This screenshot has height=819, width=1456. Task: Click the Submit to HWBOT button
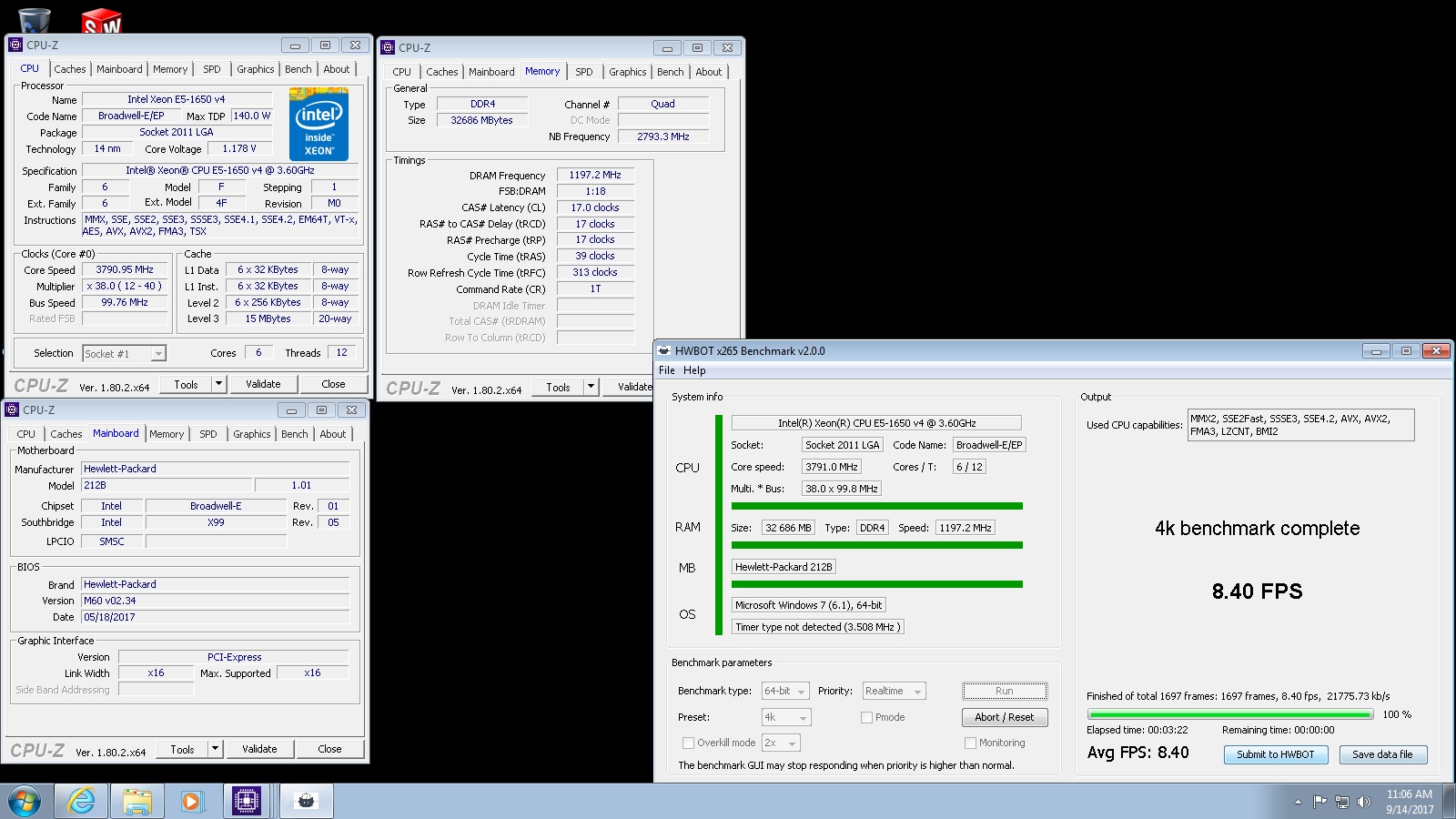click(x=1275, y=754)
